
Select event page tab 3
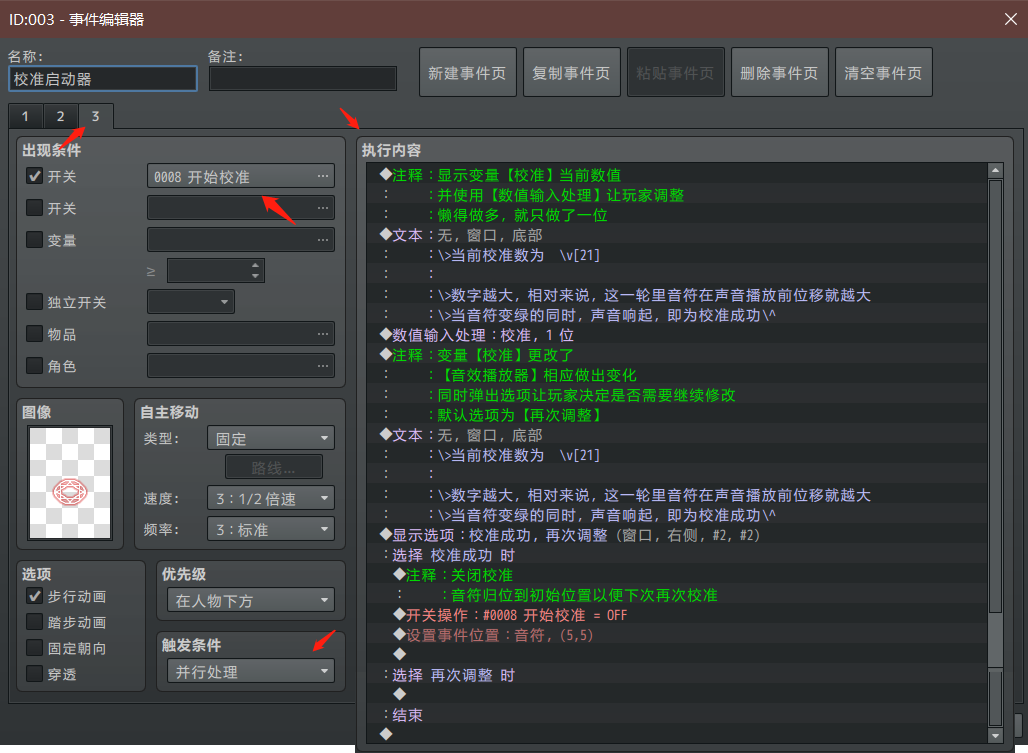click(x=96, y=116)
